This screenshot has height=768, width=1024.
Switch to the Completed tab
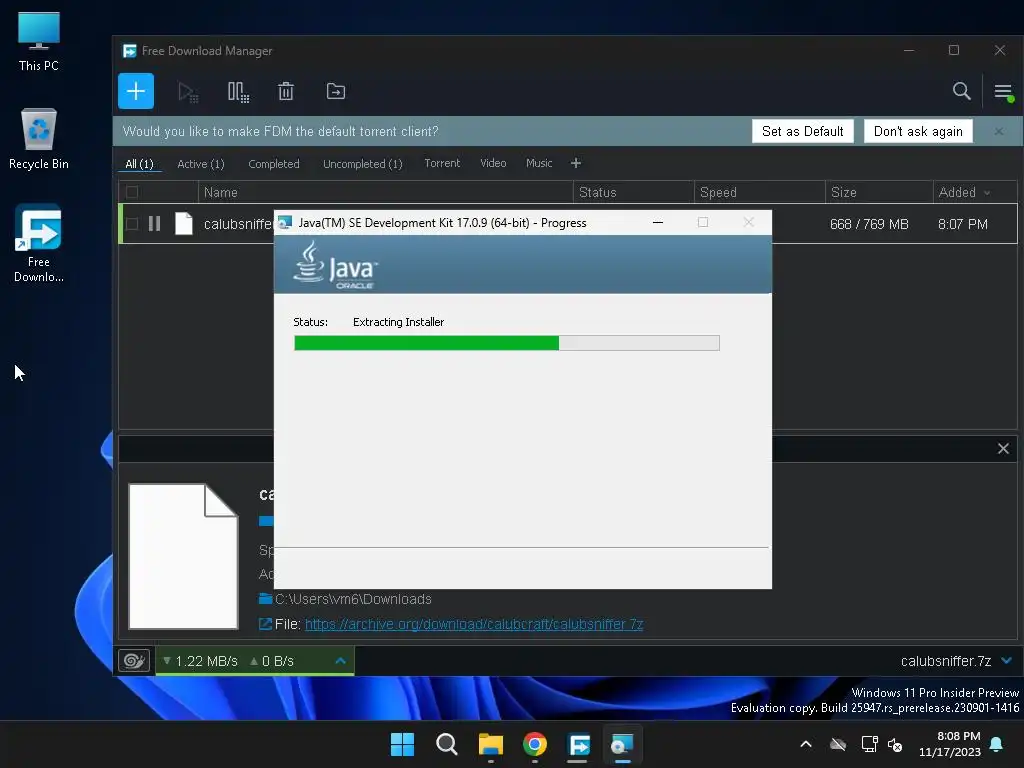274,164
